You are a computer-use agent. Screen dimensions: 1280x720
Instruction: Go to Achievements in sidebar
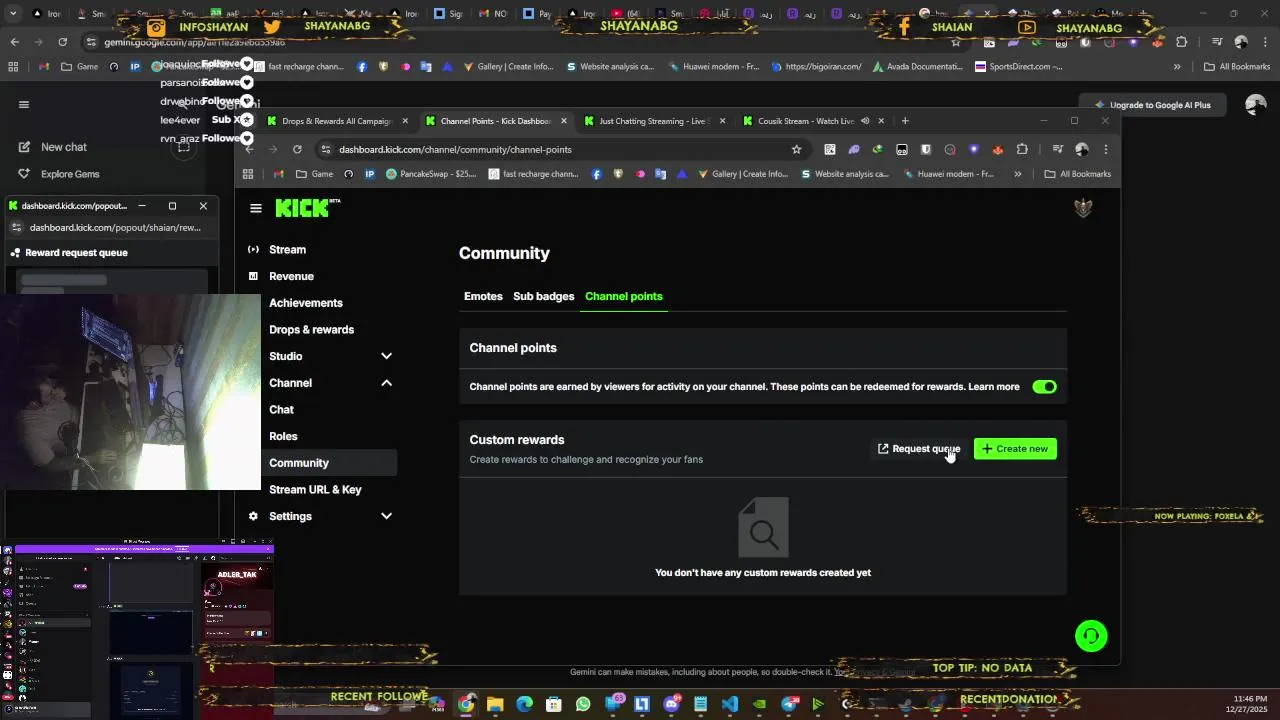306,303
